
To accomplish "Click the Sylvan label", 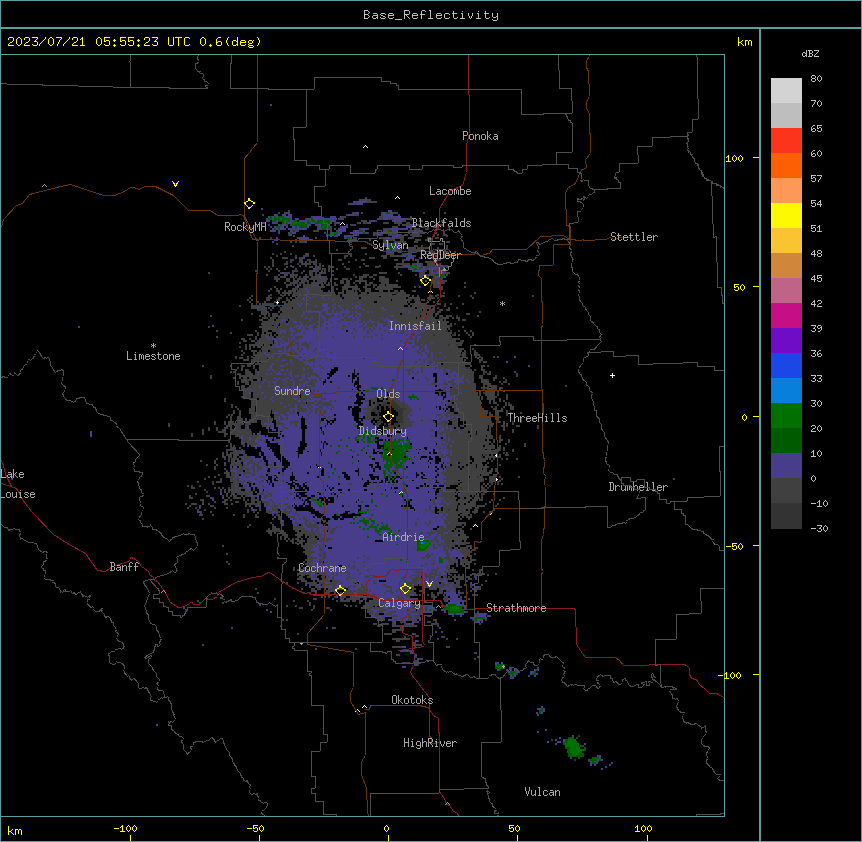I will [x=390, y=245].
